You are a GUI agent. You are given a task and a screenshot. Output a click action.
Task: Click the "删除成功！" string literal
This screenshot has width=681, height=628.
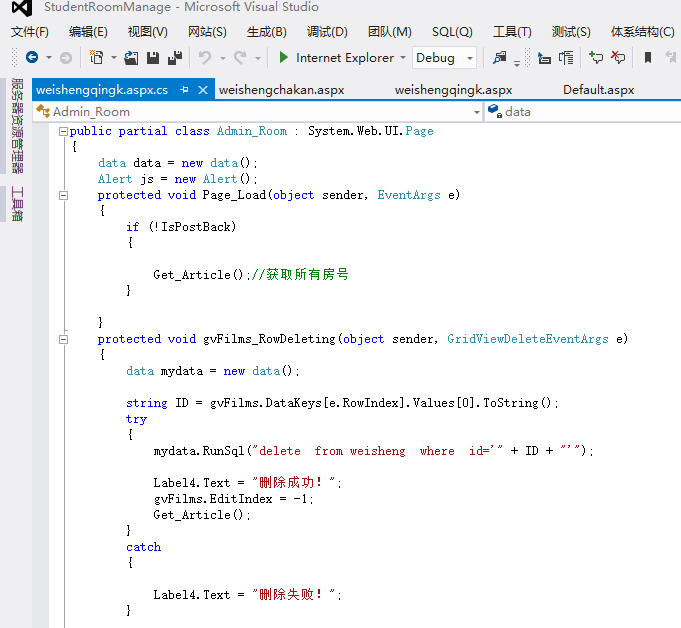(x=294, y=482)
